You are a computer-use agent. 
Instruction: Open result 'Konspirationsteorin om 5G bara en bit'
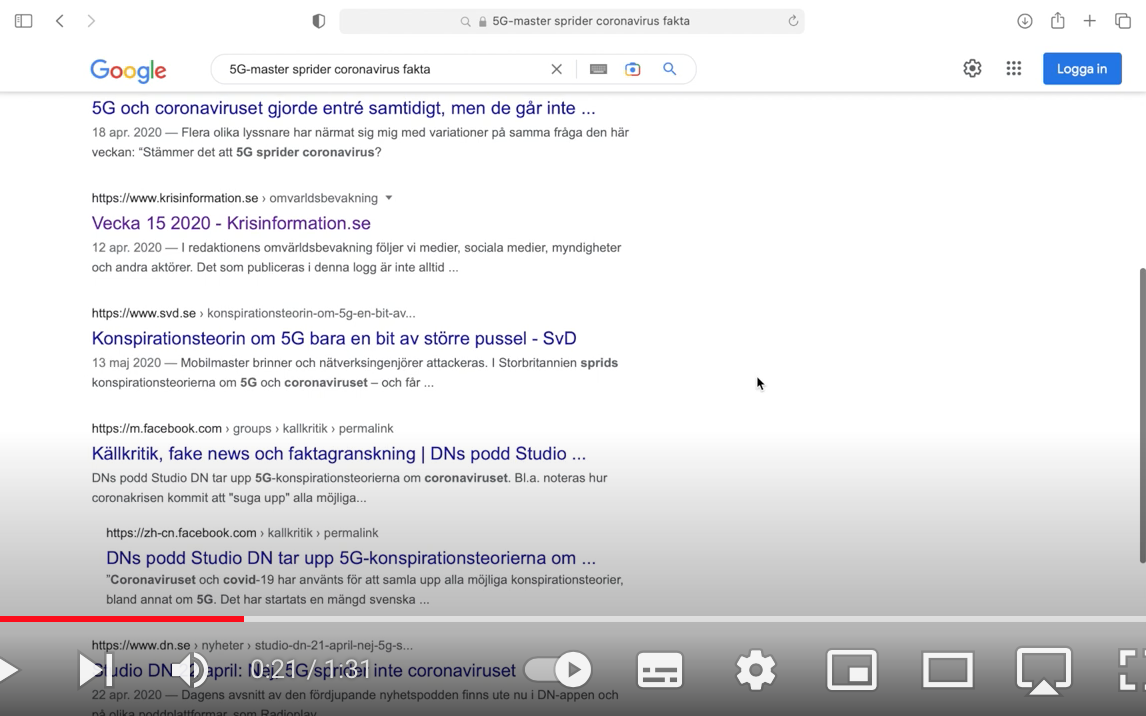point(334,338)
